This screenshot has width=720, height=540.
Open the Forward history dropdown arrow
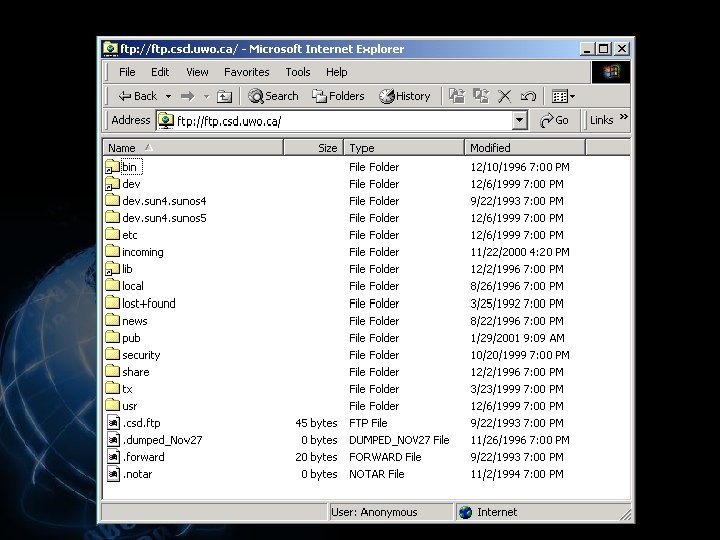[x=206, y=96]
